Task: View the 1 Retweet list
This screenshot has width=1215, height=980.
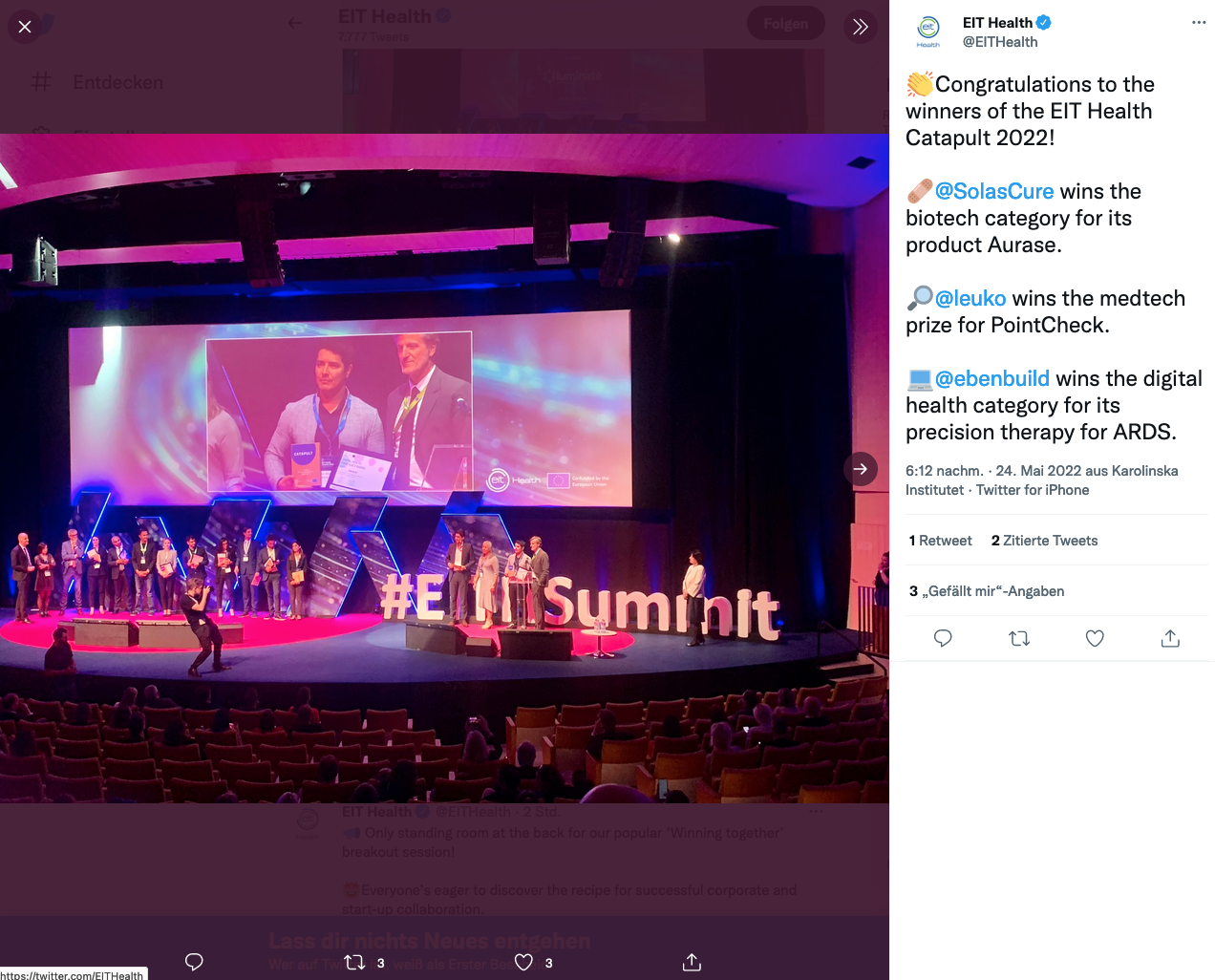Action: click(941, 541)
